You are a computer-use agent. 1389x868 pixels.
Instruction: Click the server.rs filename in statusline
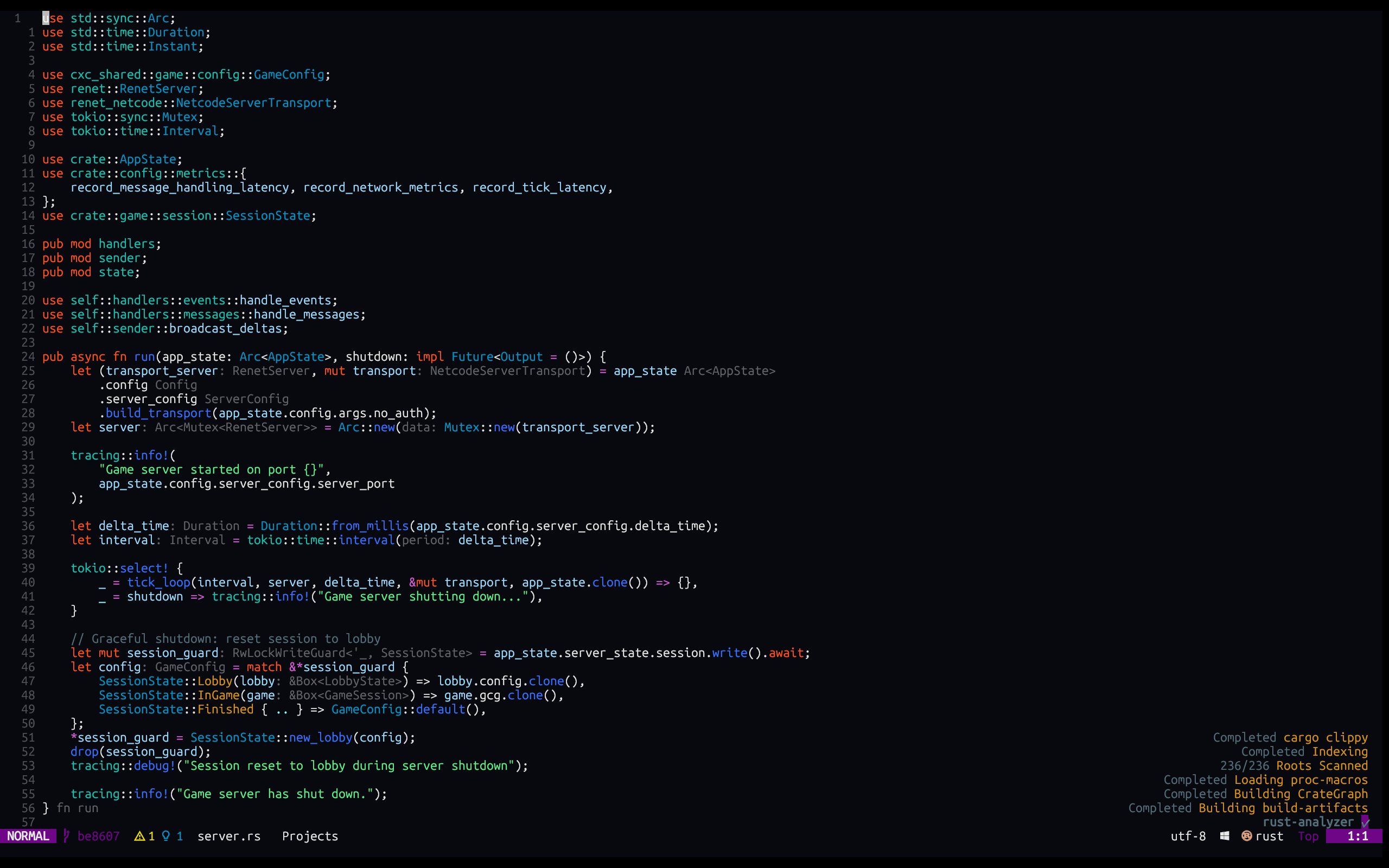229,836
